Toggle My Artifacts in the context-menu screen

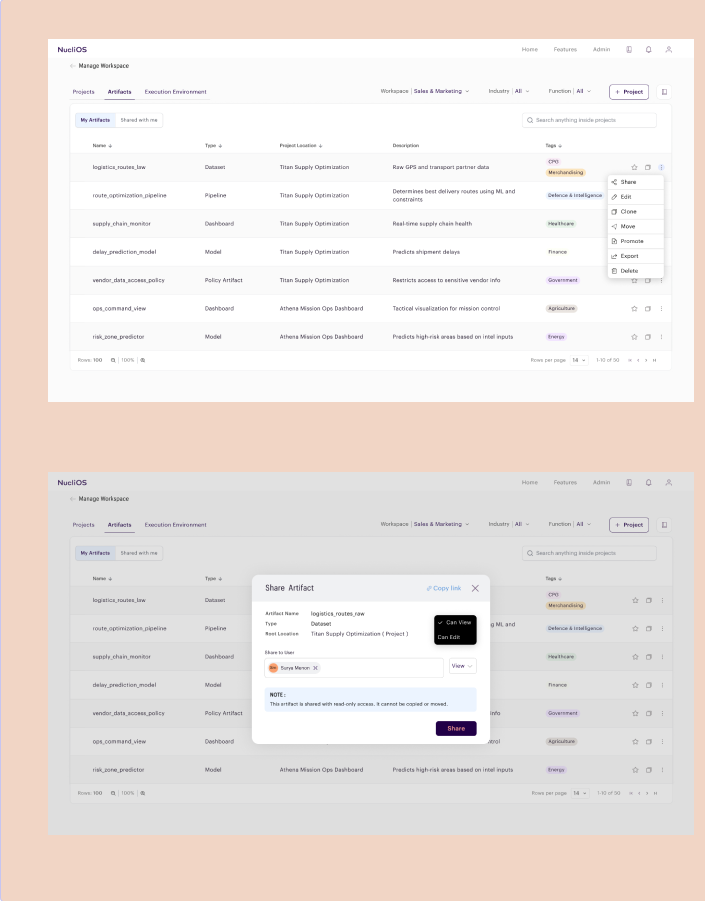click(x=95, y=120)
